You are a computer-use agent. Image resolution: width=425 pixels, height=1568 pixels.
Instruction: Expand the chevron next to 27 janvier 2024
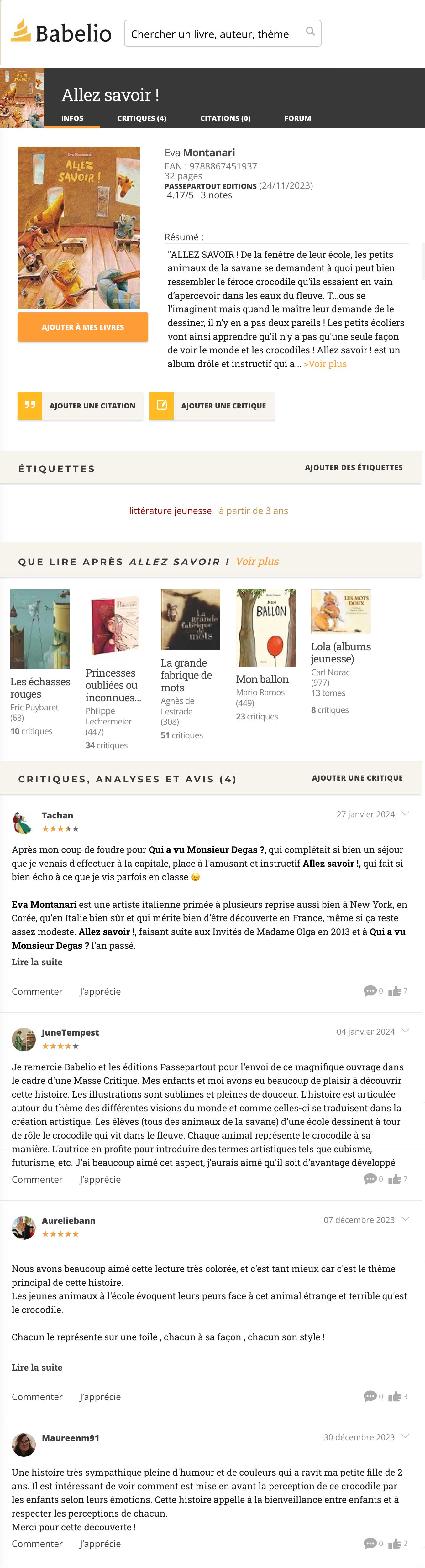(406, 814)
